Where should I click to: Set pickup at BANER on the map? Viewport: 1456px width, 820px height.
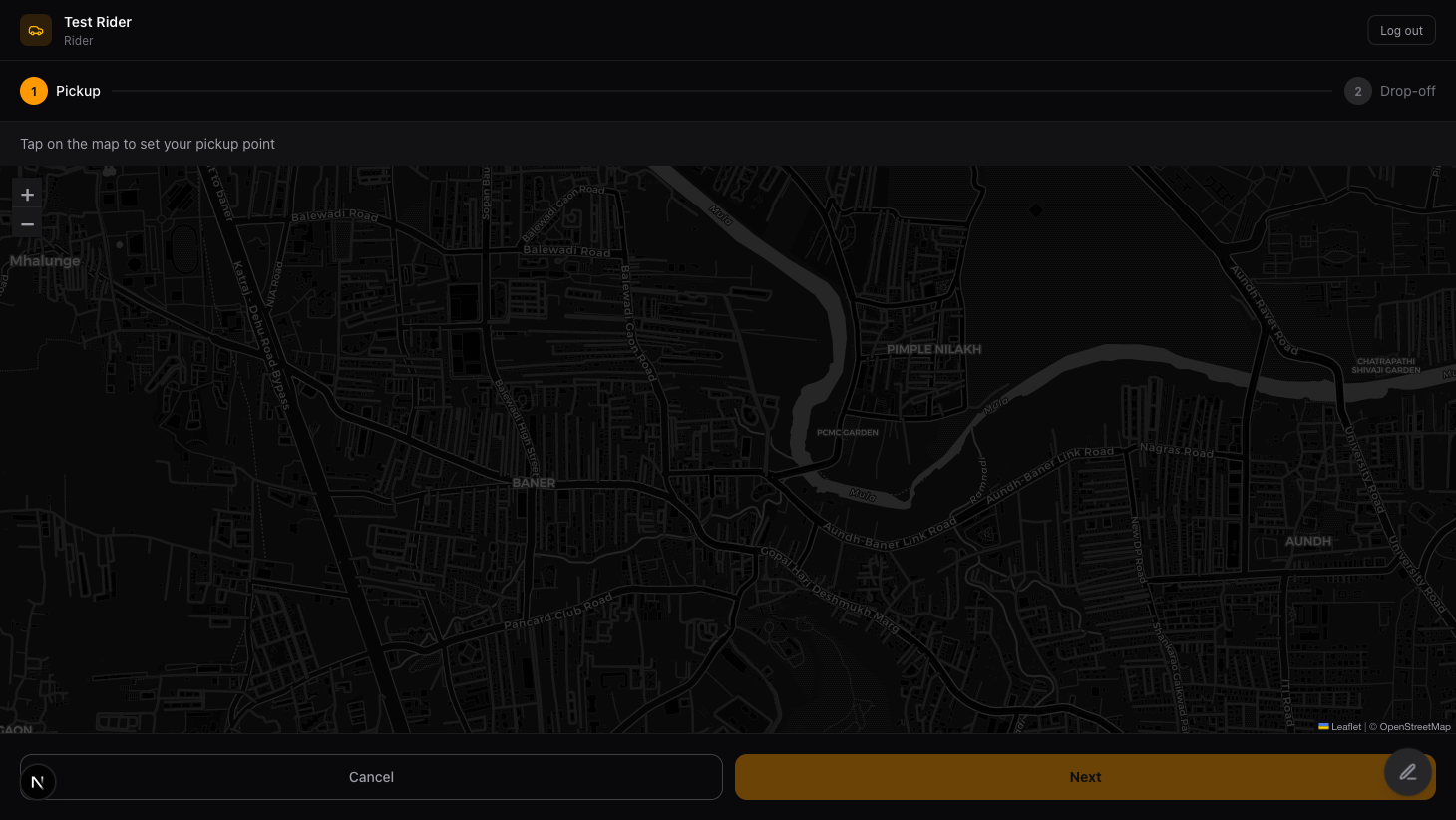coord(534,483)
